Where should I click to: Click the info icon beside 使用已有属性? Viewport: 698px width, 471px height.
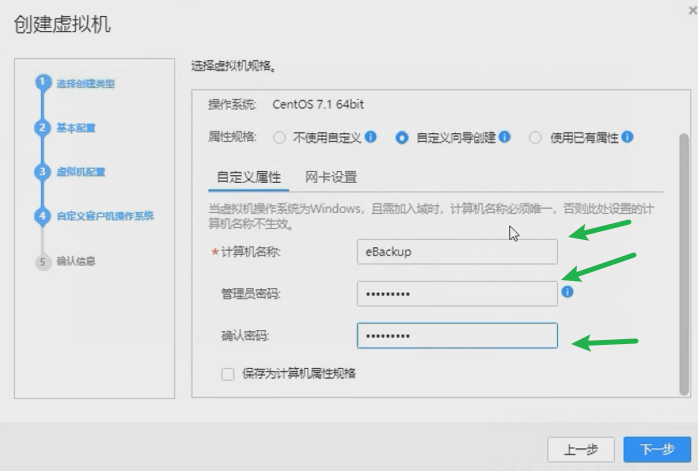click(x=627, y=137)
